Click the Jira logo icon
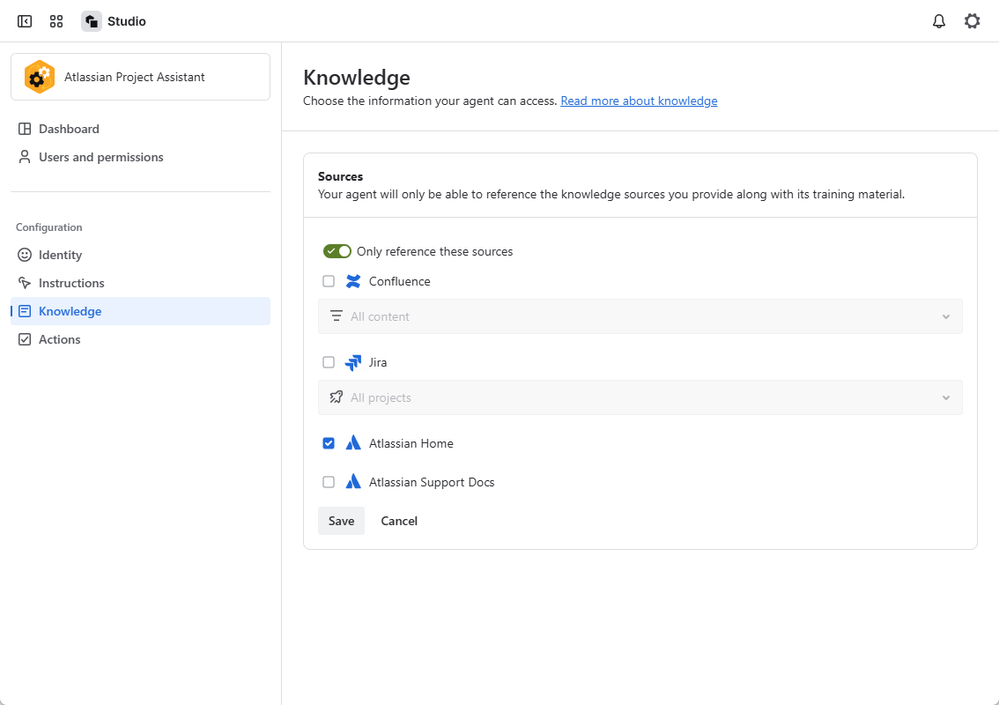 click(353, 363)
